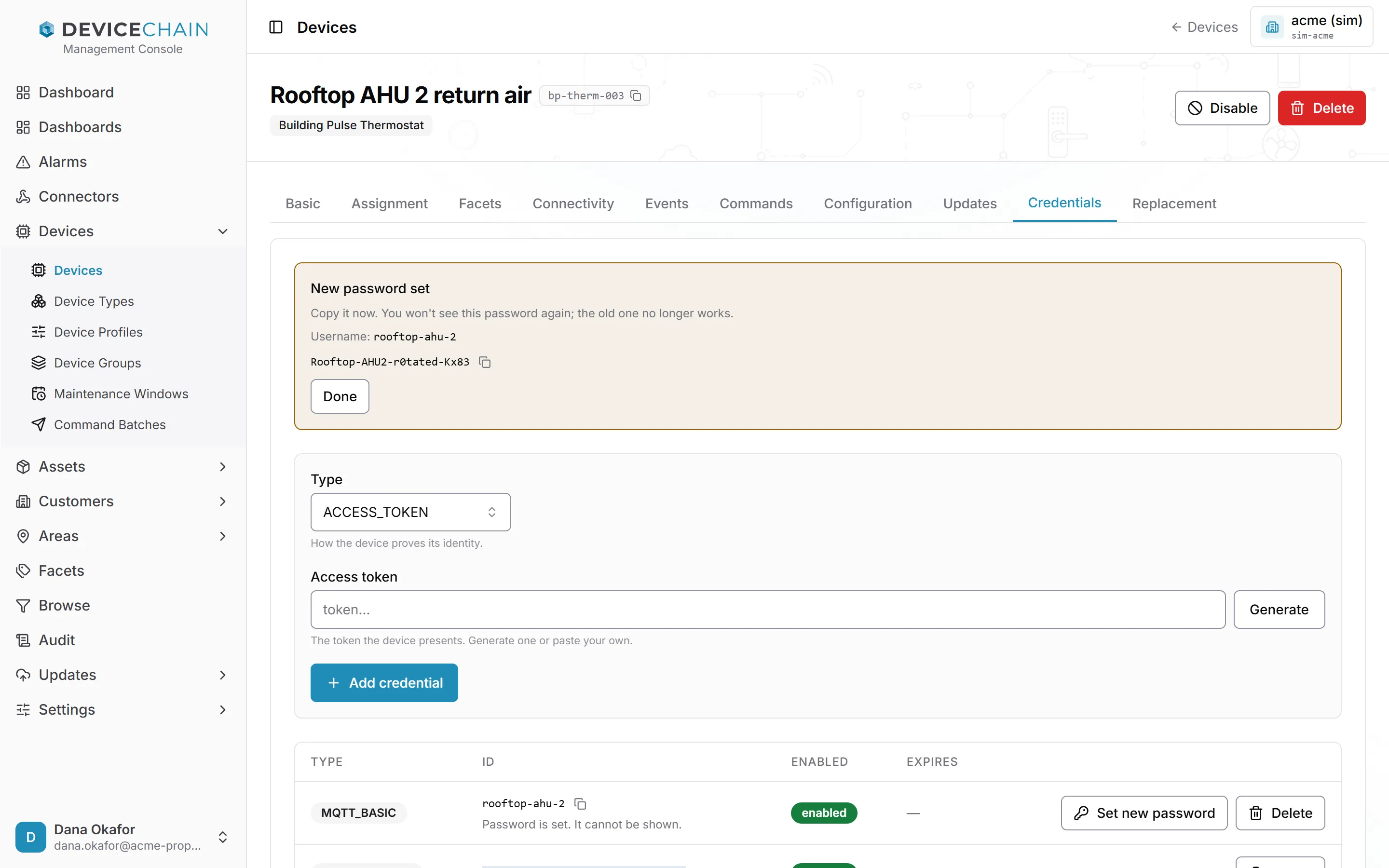Image resolution: width=1389 pixels, height=868 pixels.
Task: Go back via the Devices link
Action: click(1204, 27)
